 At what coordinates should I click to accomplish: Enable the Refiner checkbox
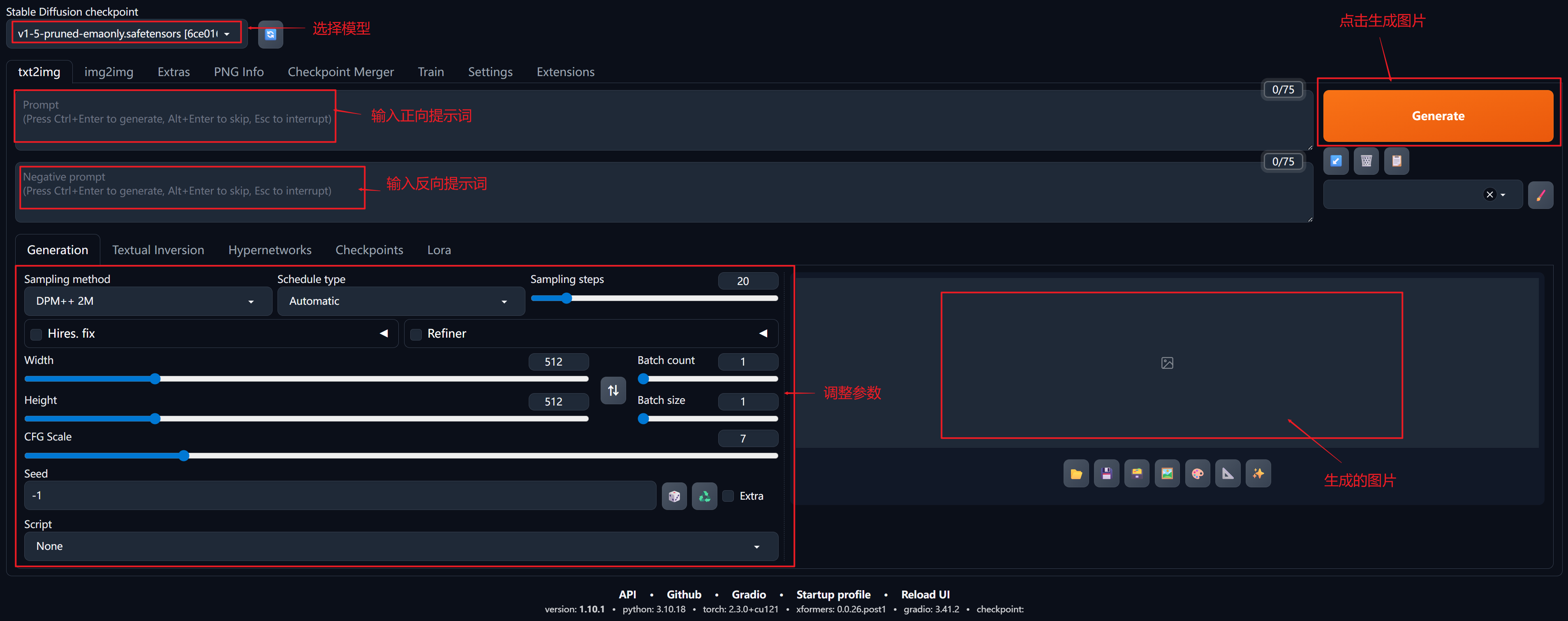coord(416,334)
